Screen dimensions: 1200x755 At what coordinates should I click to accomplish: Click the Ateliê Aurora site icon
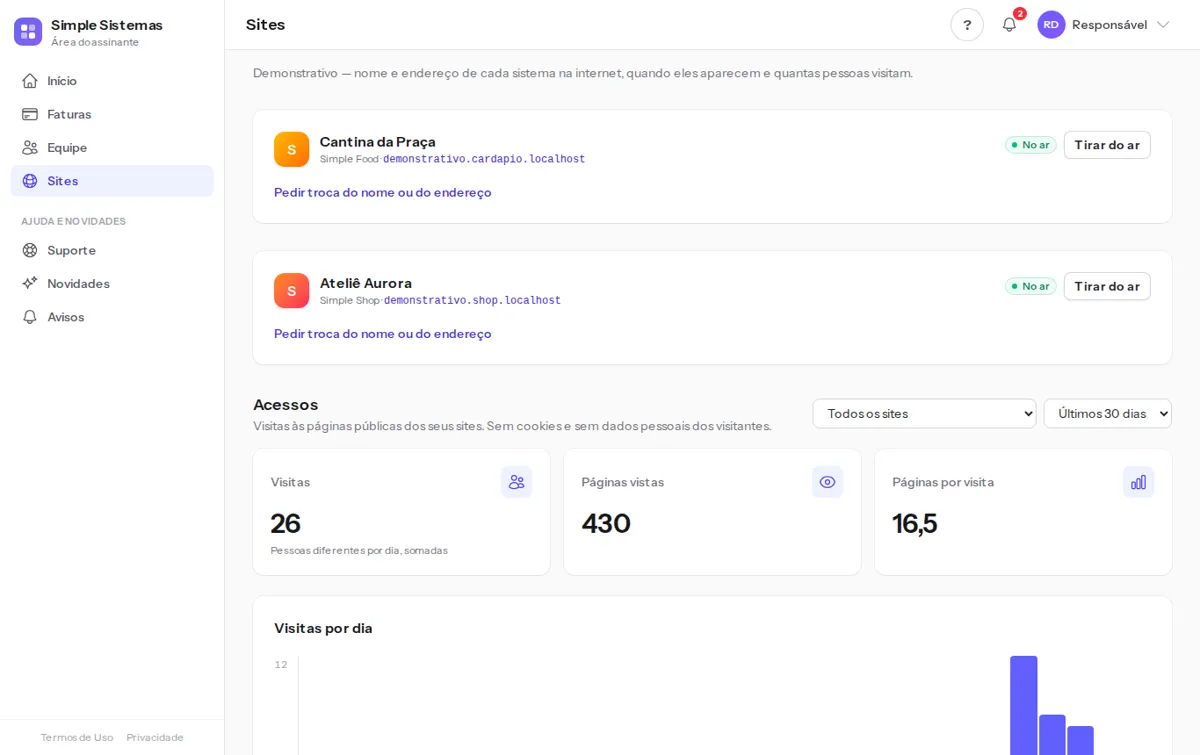pos(292,291)
